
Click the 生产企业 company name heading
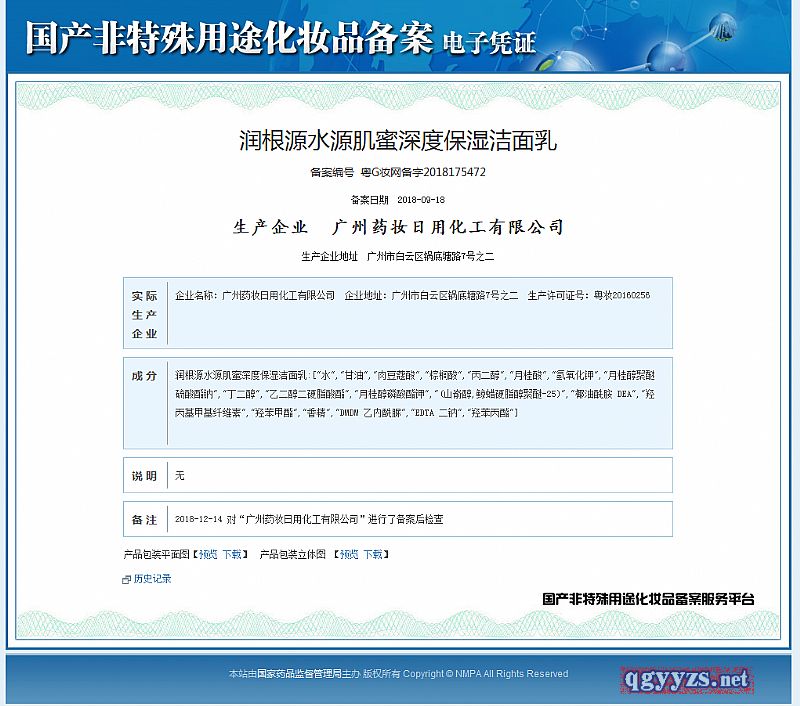399,228
